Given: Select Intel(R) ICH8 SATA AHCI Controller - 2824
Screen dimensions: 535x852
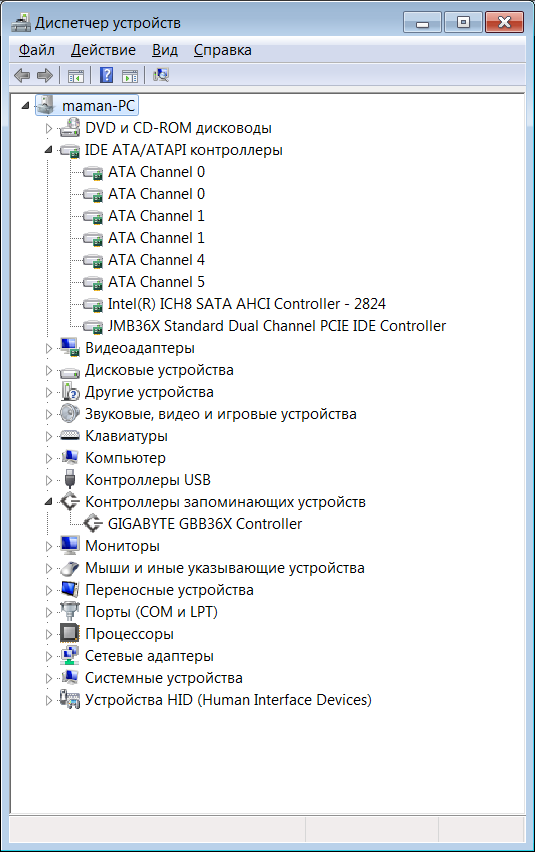Looking at the screenshot, I should [247, 304].
